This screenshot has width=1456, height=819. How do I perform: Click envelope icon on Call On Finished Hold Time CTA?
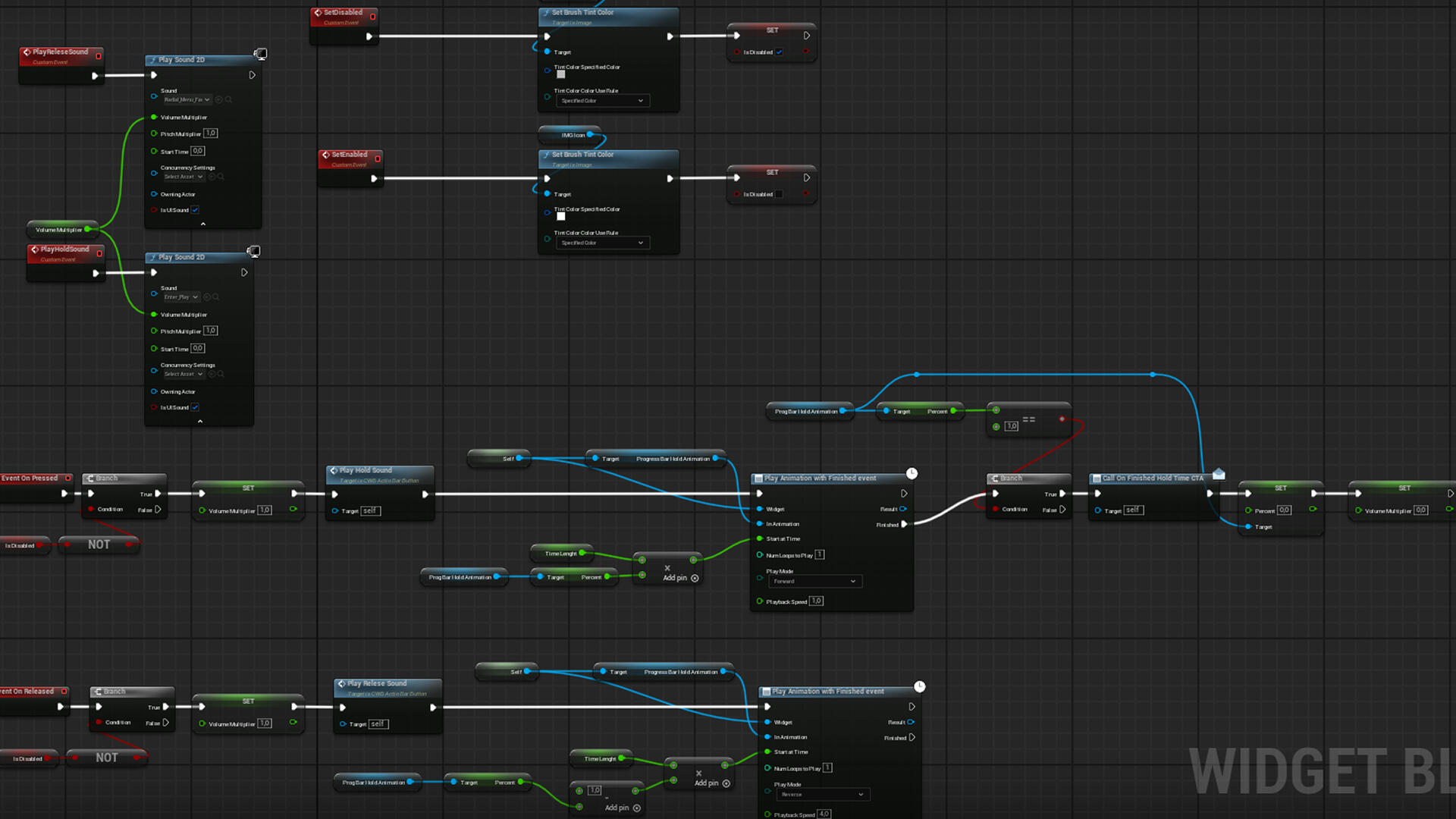point(1219,474)
